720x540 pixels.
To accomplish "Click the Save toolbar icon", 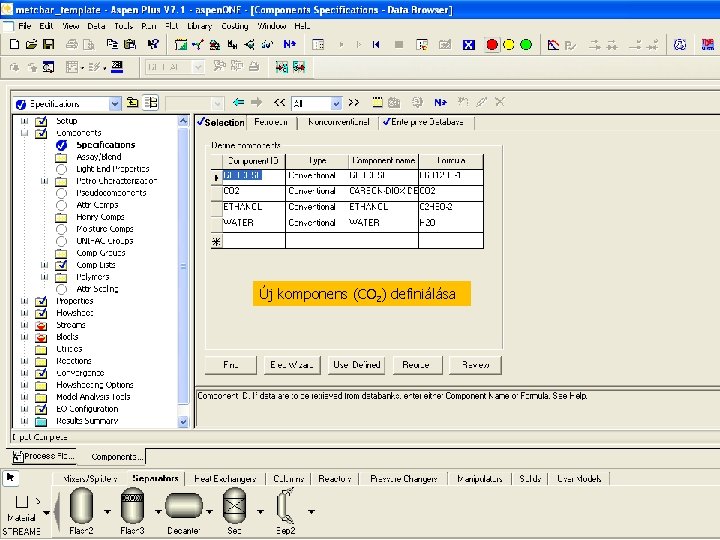I will [47, 44].
